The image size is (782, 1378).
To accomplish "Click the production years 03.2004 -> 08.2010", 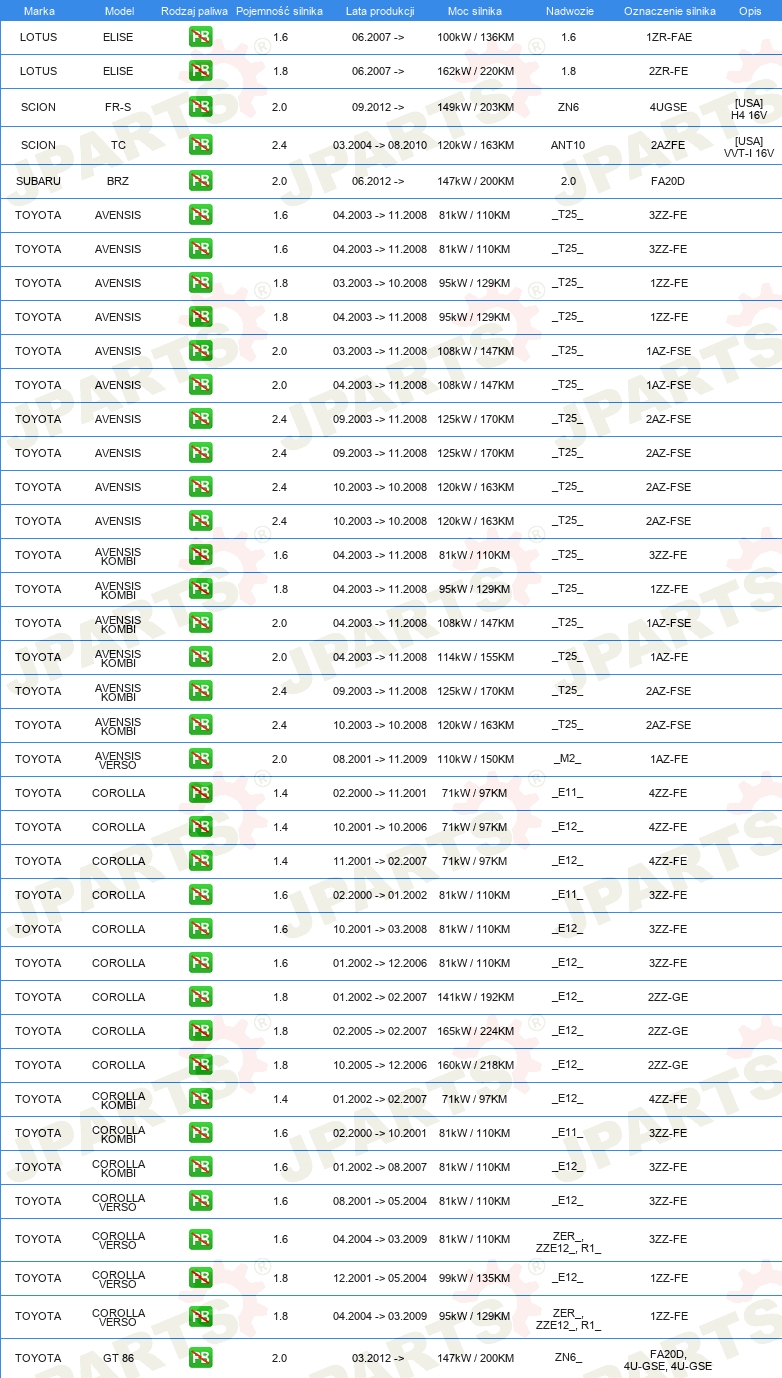I will tap(380, 145).
